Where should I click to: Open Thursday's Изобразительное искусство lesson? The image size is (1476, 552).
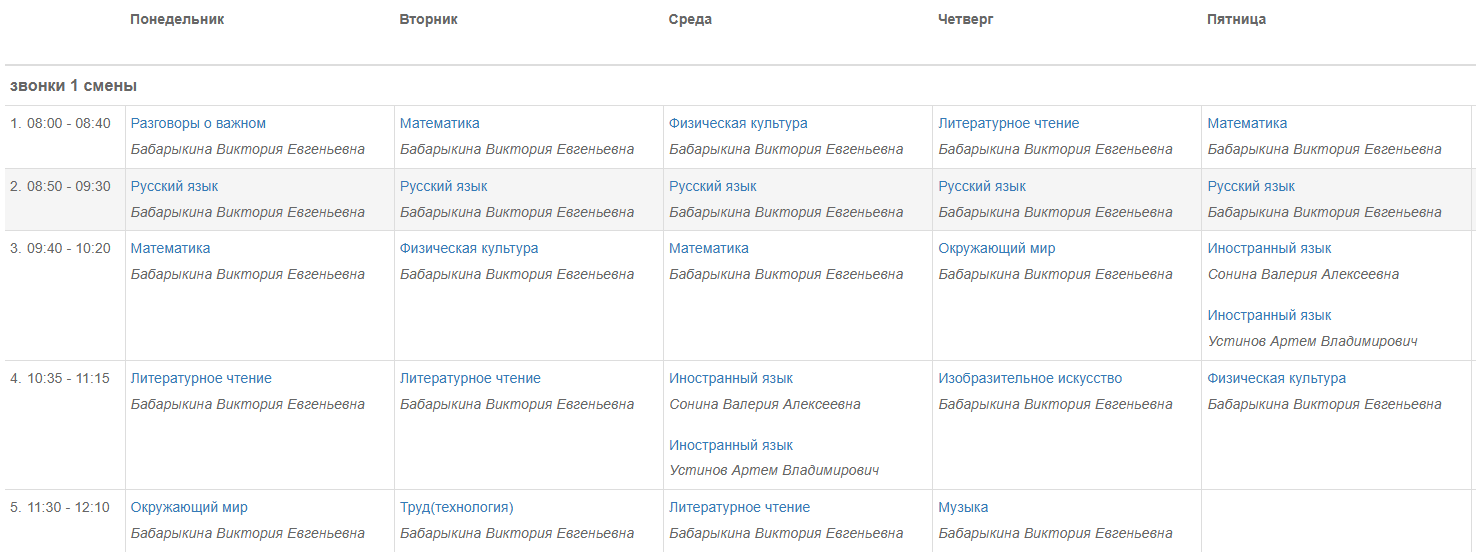click(x=1030, y=378)
